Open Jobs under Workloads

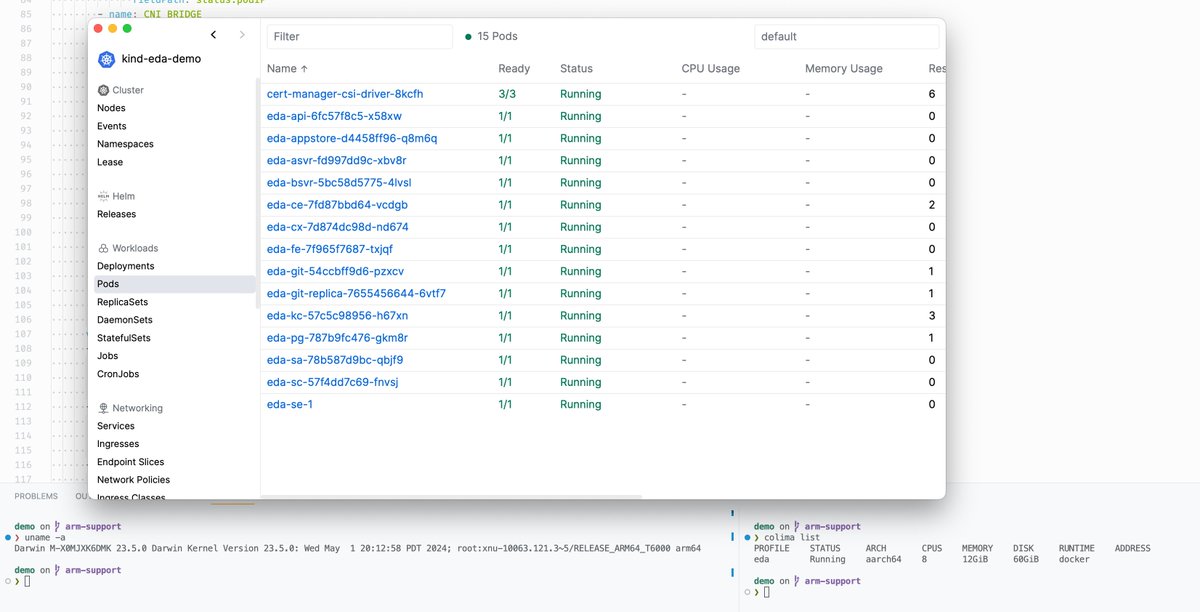point(108,356)
